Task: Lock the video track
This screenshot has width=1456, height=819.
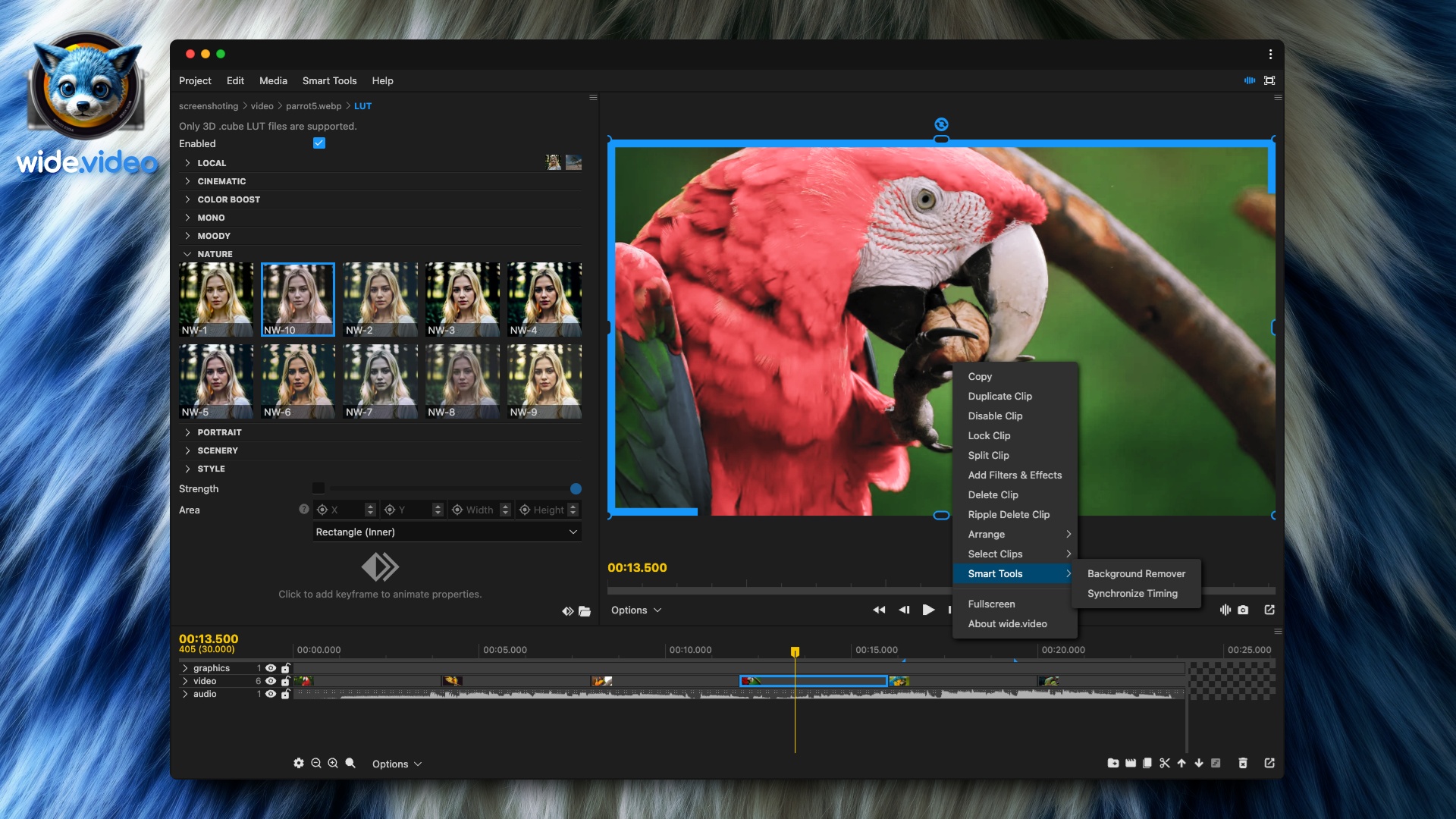Action: coord(286,681)
